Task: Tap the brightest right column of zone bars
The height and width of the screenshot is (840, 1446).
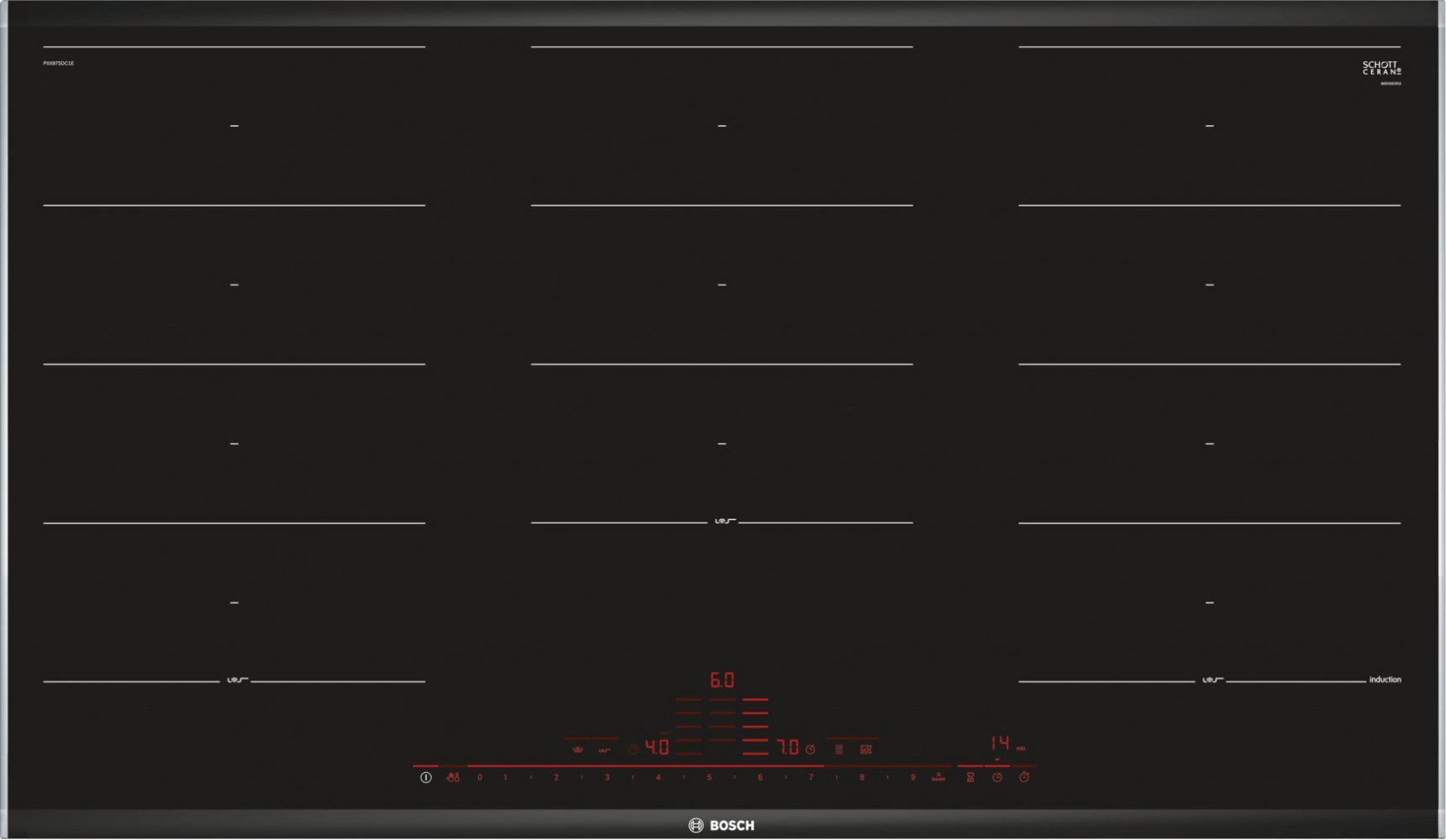Action: (x=755, y=727)
